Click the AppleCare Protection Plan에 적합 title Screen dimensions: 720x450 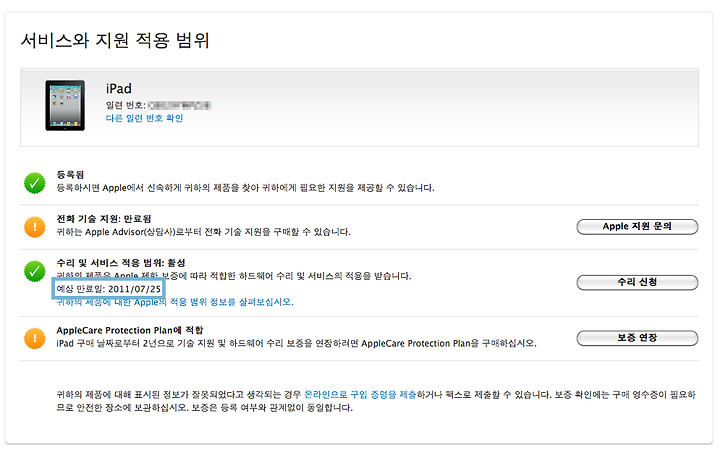(x=130, y=330)
